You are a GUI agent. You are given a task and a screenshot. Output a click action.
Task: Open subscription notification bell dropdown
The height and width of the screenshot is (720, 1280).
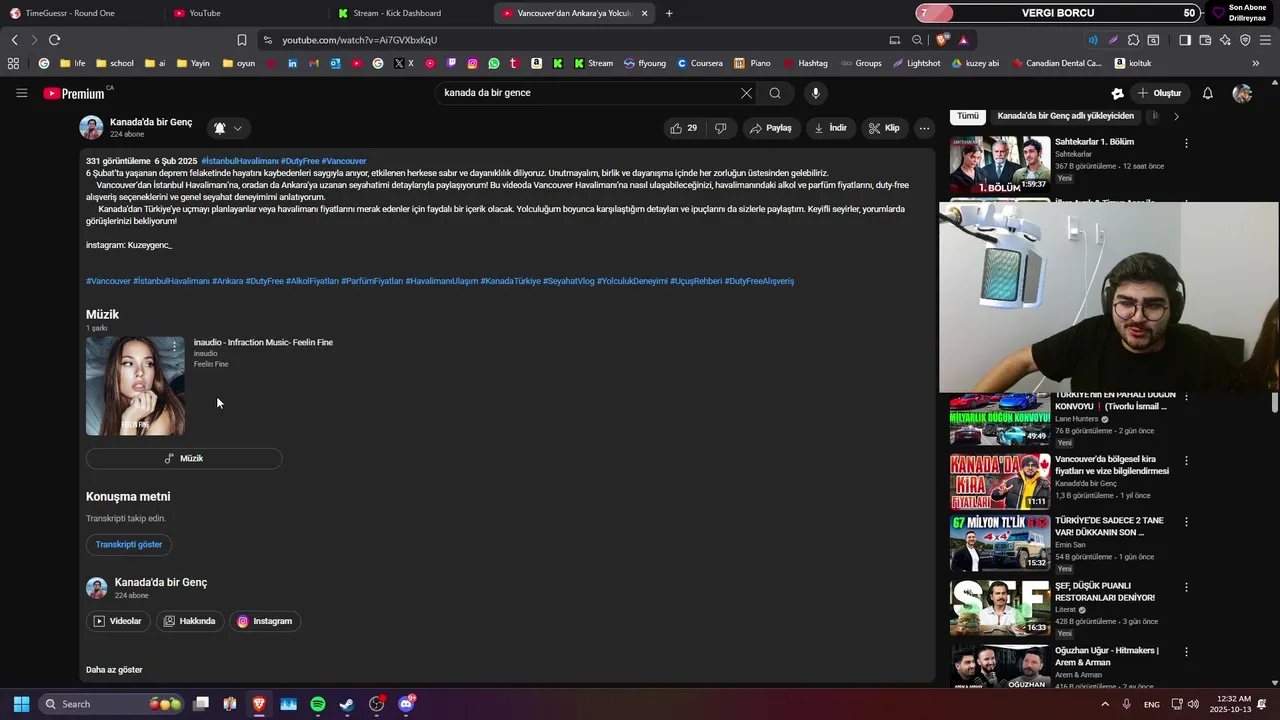[x=228, y=128]
